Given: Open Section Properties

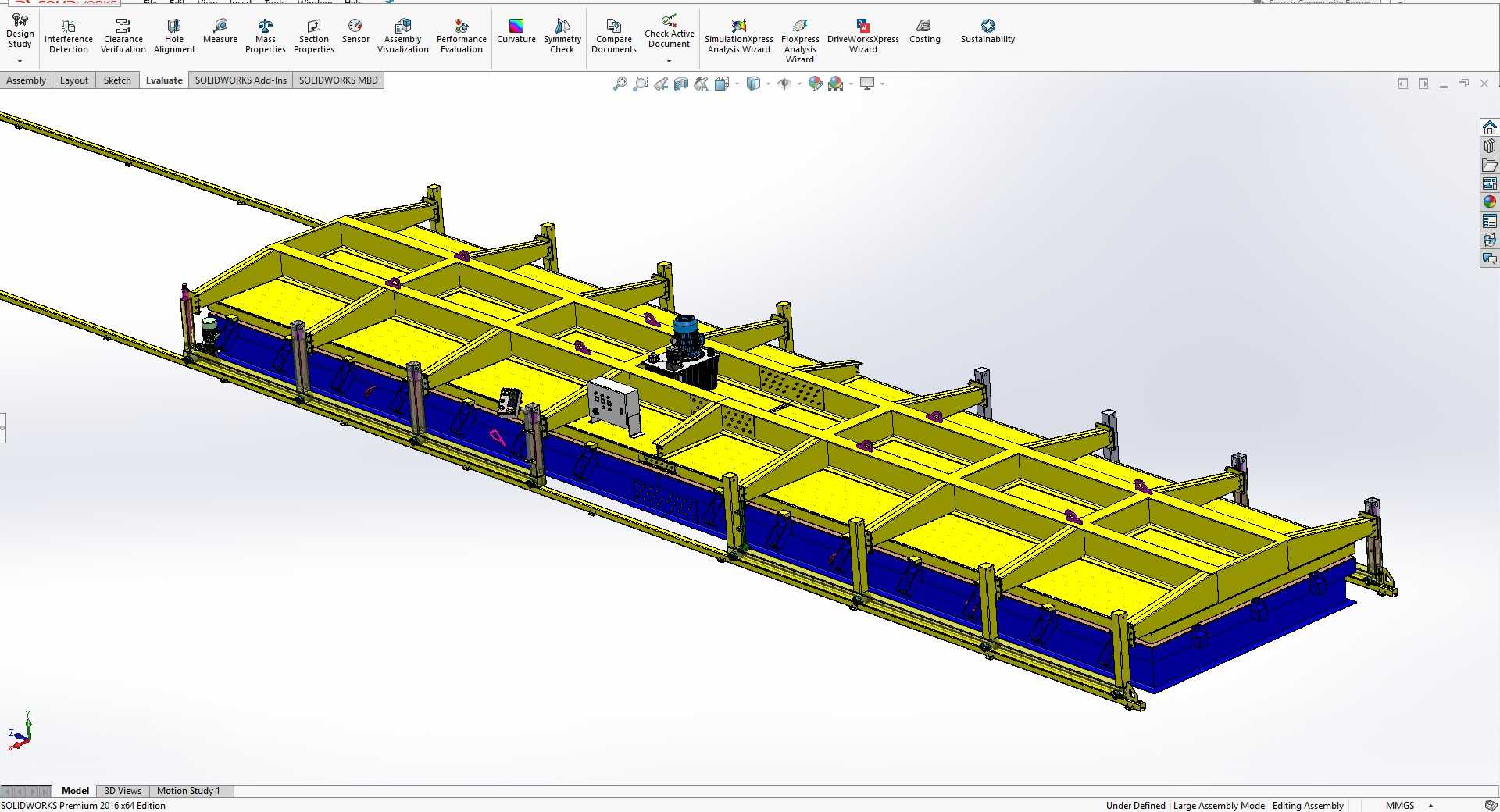Looking at the screenshot, I should pyautogui.click(x=314, y=37).
